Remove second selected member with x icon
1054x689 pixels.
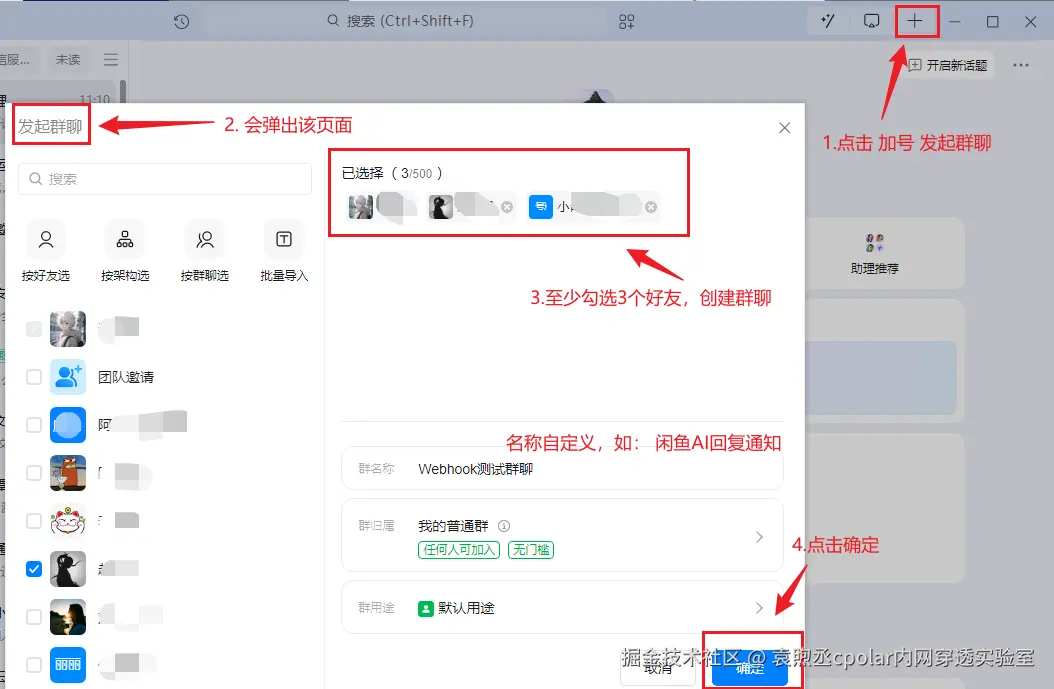click(507, 207)
